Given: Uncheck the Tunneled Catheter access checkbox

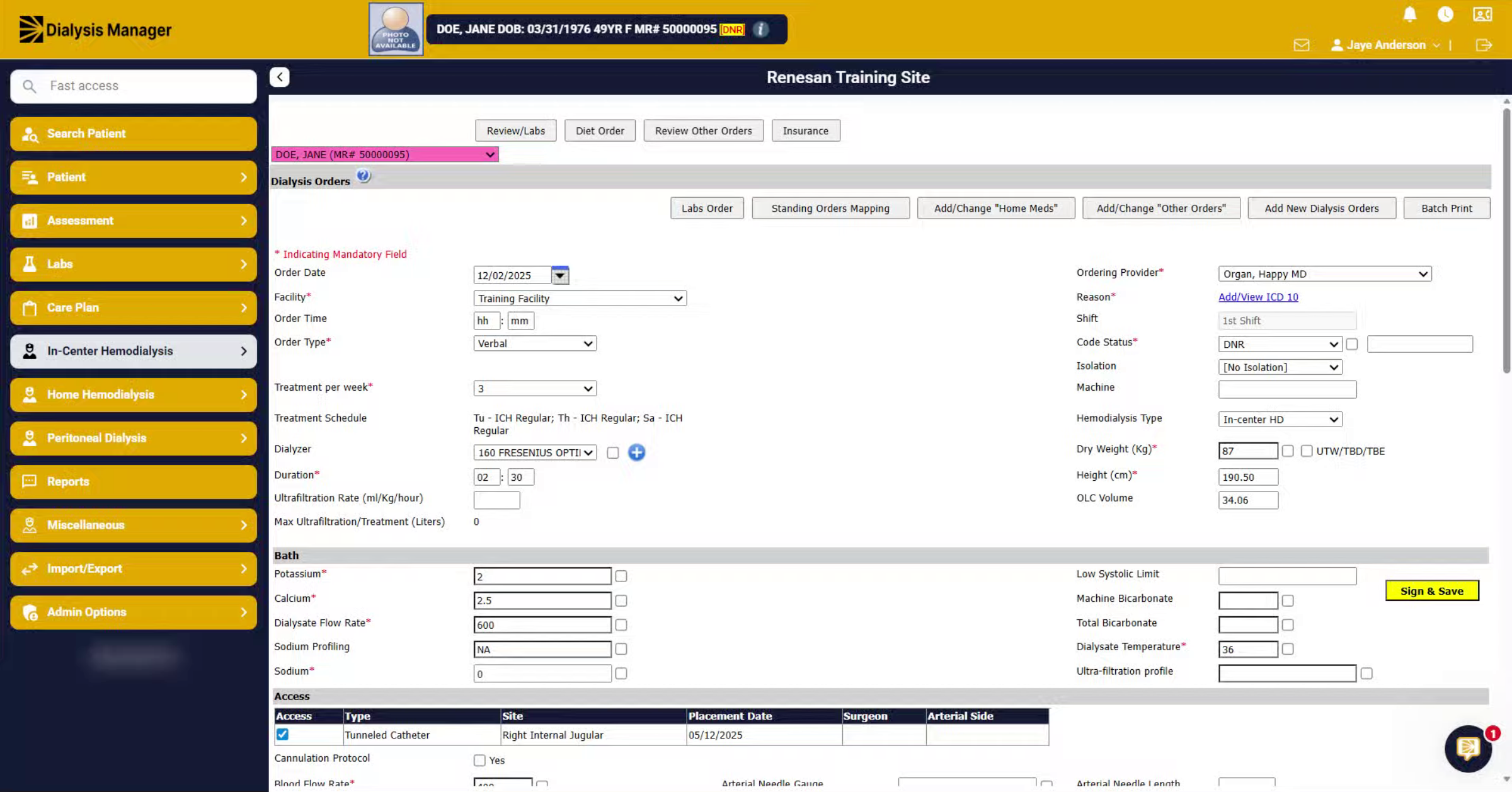Looking at the screenshot, I should (x=282, y=735).
